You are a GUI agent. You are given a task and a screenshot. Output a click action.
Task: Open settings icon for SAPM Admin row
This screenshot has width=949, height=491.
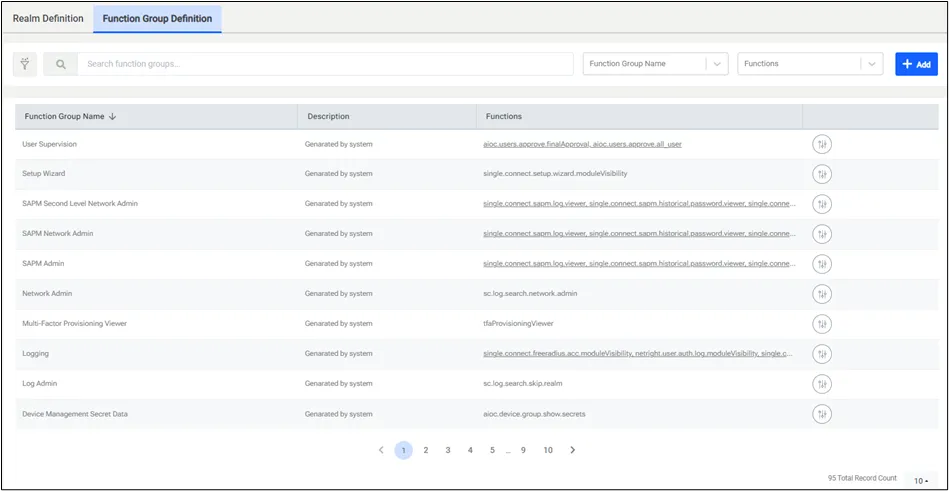click(x=821, y=264)
